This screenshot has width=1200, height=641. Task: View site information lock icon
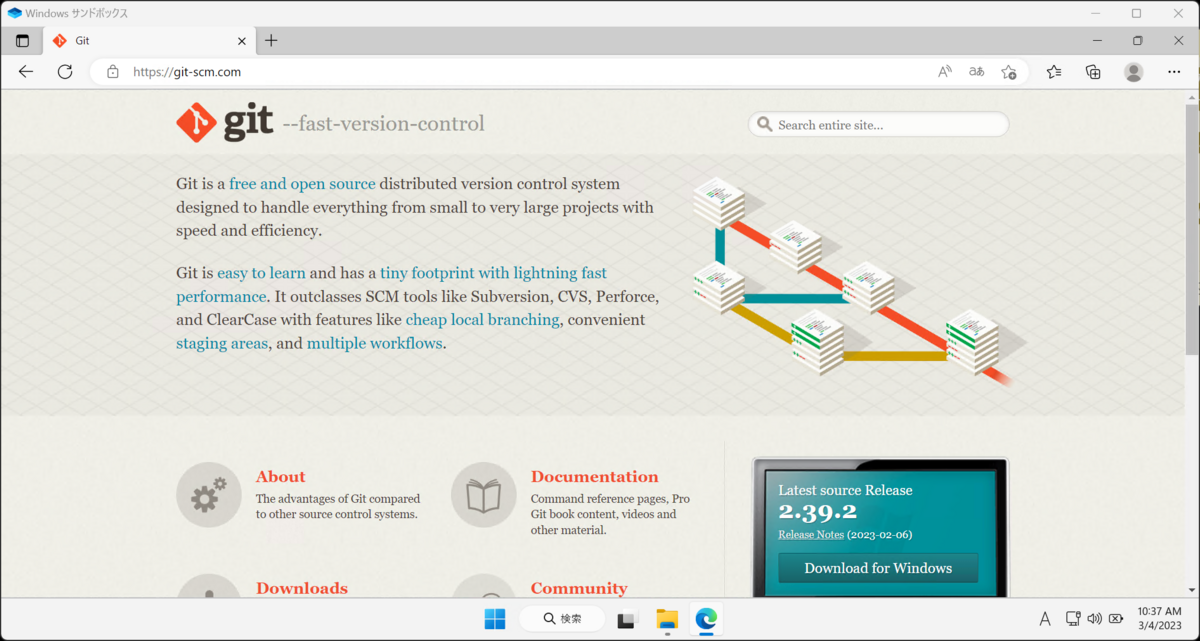113,72
